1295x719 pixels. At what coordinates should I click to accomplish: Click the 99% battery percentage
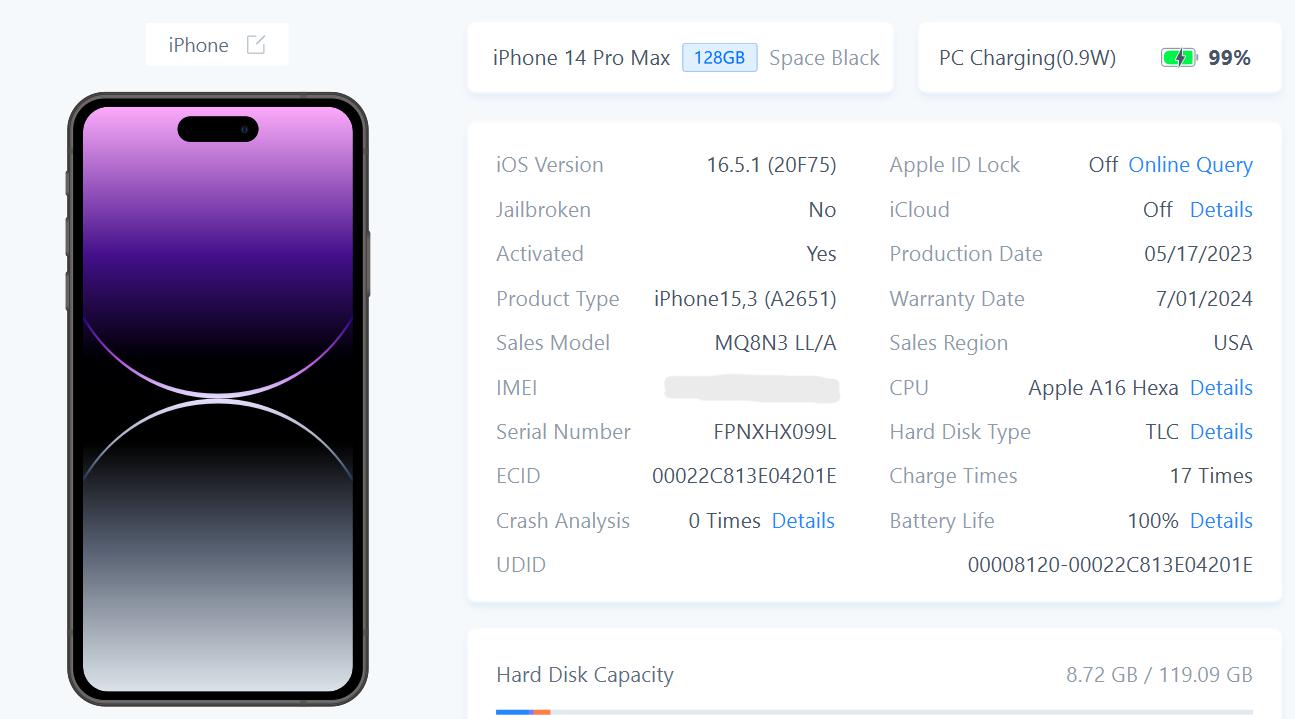(x=1229, y=58)
